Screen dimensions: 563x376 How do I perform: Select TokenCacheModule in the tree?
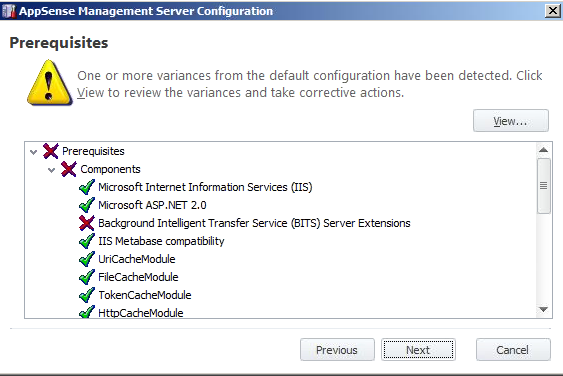pos(145,295)
